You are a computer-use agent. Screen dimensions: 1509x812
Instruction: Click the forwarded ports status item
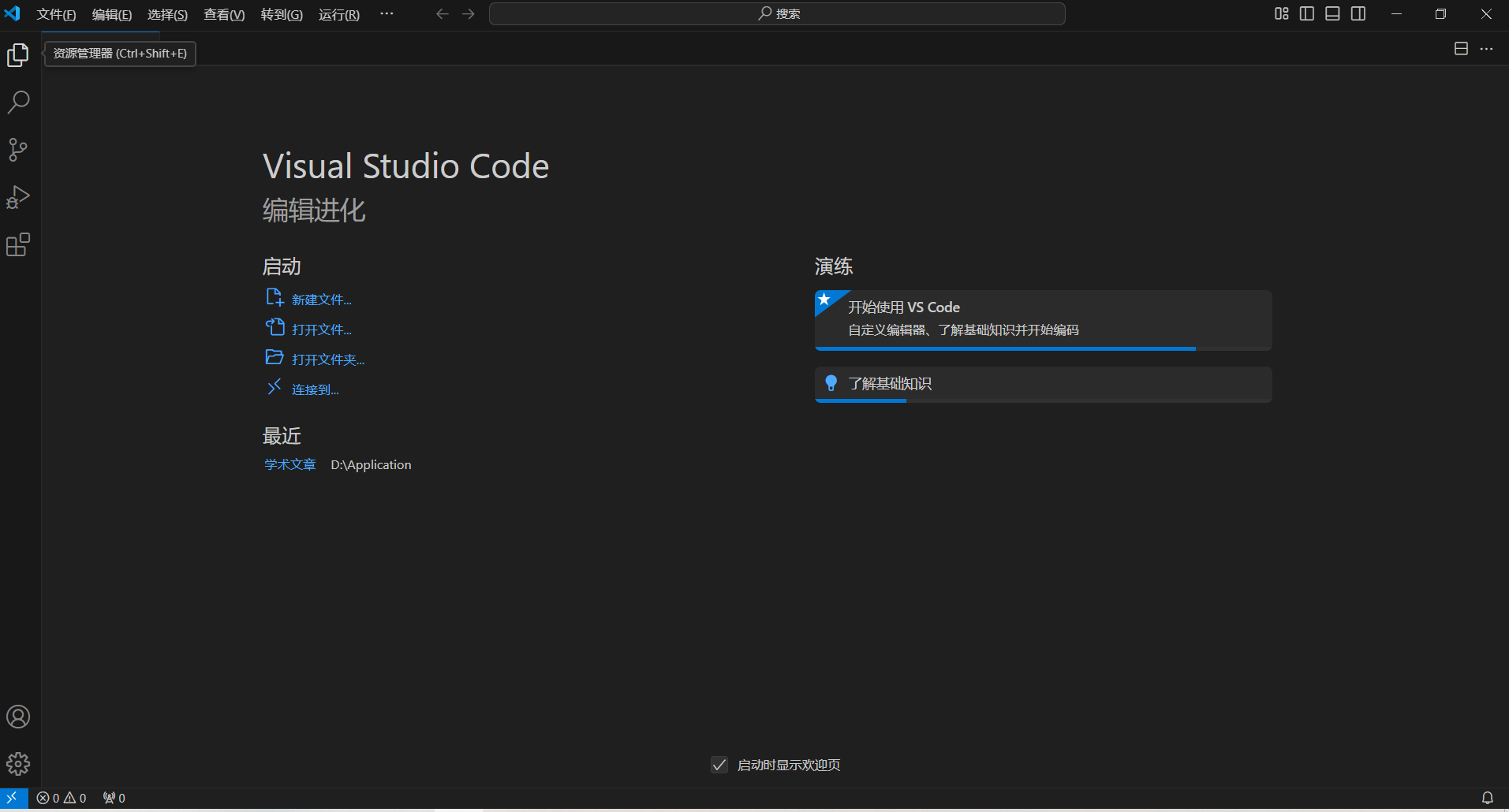(114, 798)
